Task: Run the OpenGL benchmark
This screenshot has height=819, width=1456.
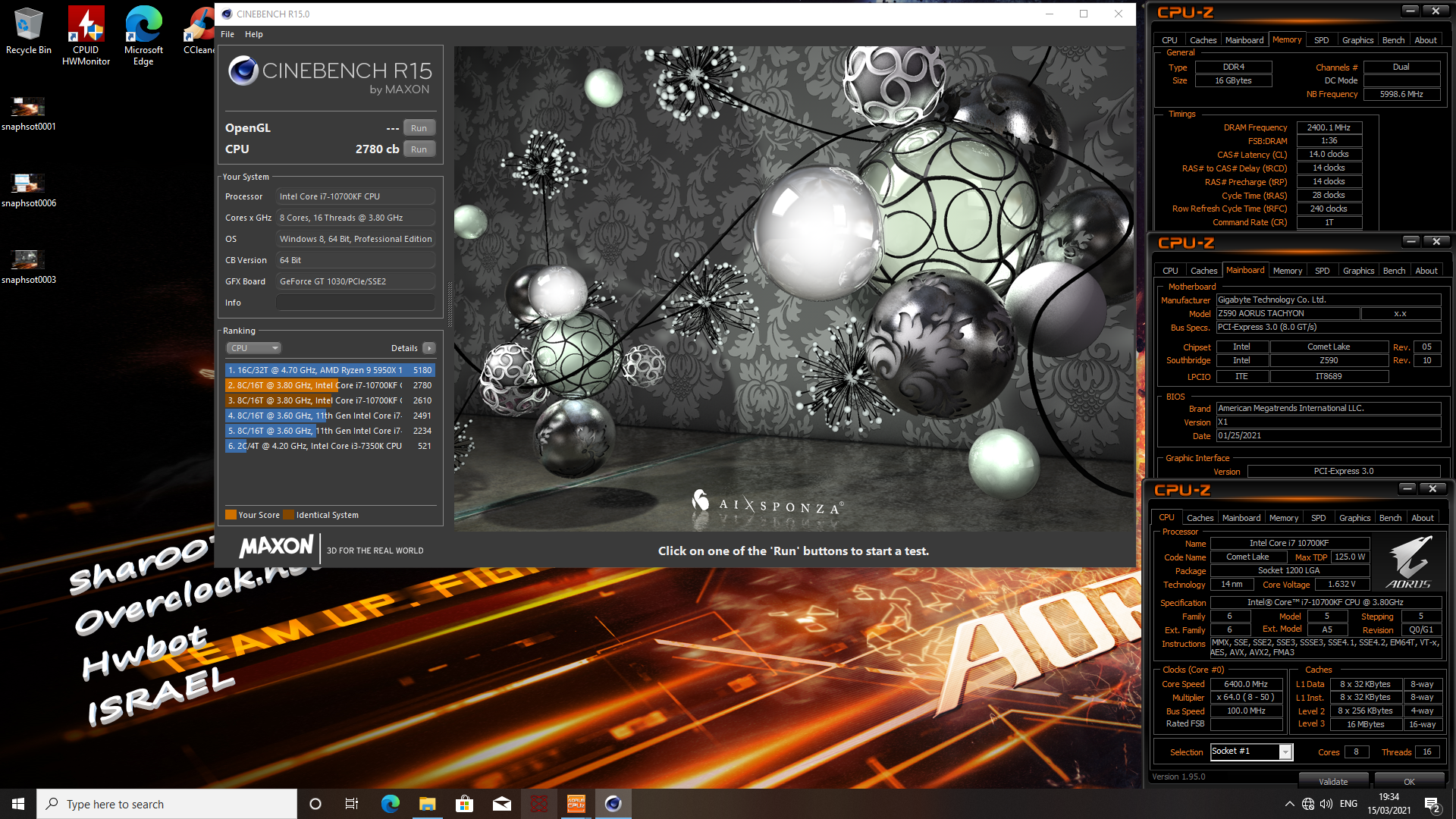Action: click(419, 128)
